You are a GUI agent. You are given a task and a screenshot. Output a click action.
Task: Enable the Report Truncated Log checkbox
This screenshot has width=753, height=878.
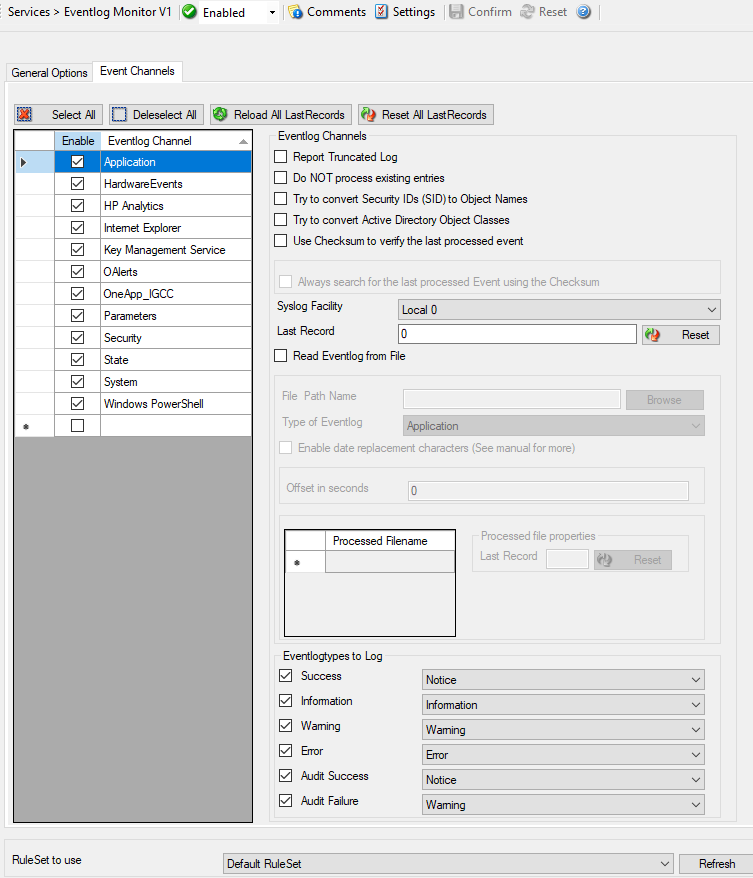point(281,157)
